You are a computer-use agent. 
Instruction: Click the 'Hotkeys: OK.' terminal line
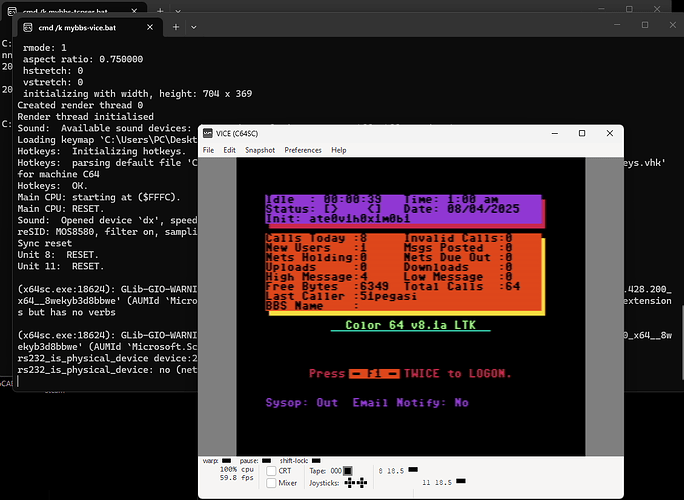[x=52, y=186]
